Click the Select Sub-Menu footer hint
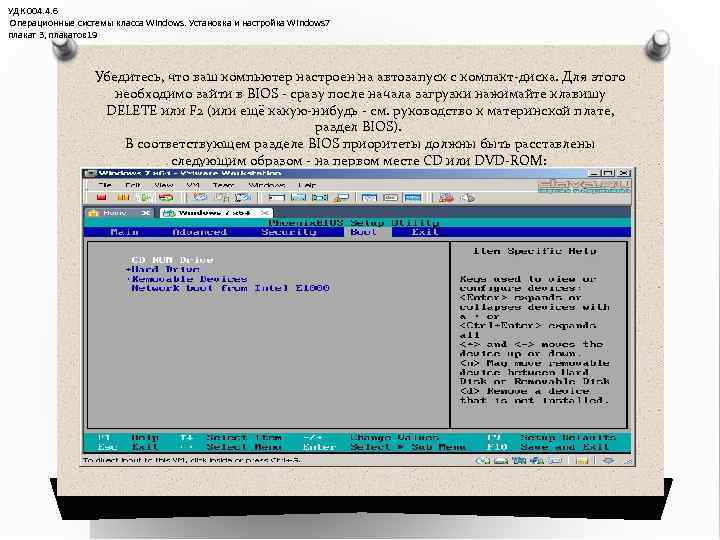The image size is (720, 540). 408,447
